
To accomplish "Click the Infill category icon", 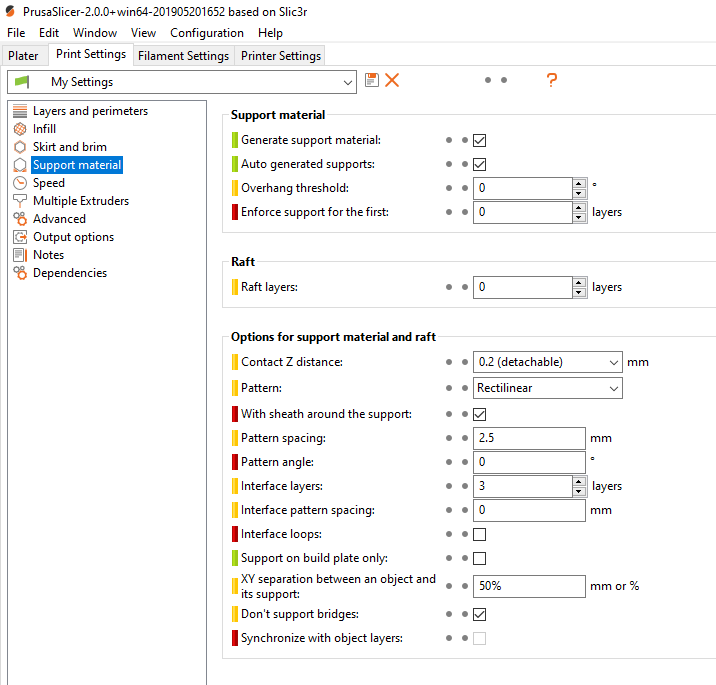I will (20, 129).
